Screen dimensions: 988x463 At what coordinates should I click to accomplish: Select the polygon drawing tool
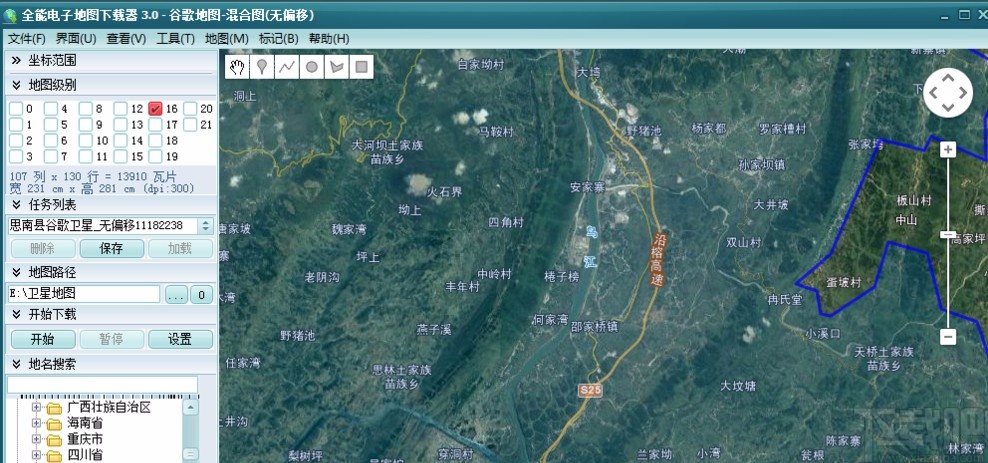pos(336,67)
